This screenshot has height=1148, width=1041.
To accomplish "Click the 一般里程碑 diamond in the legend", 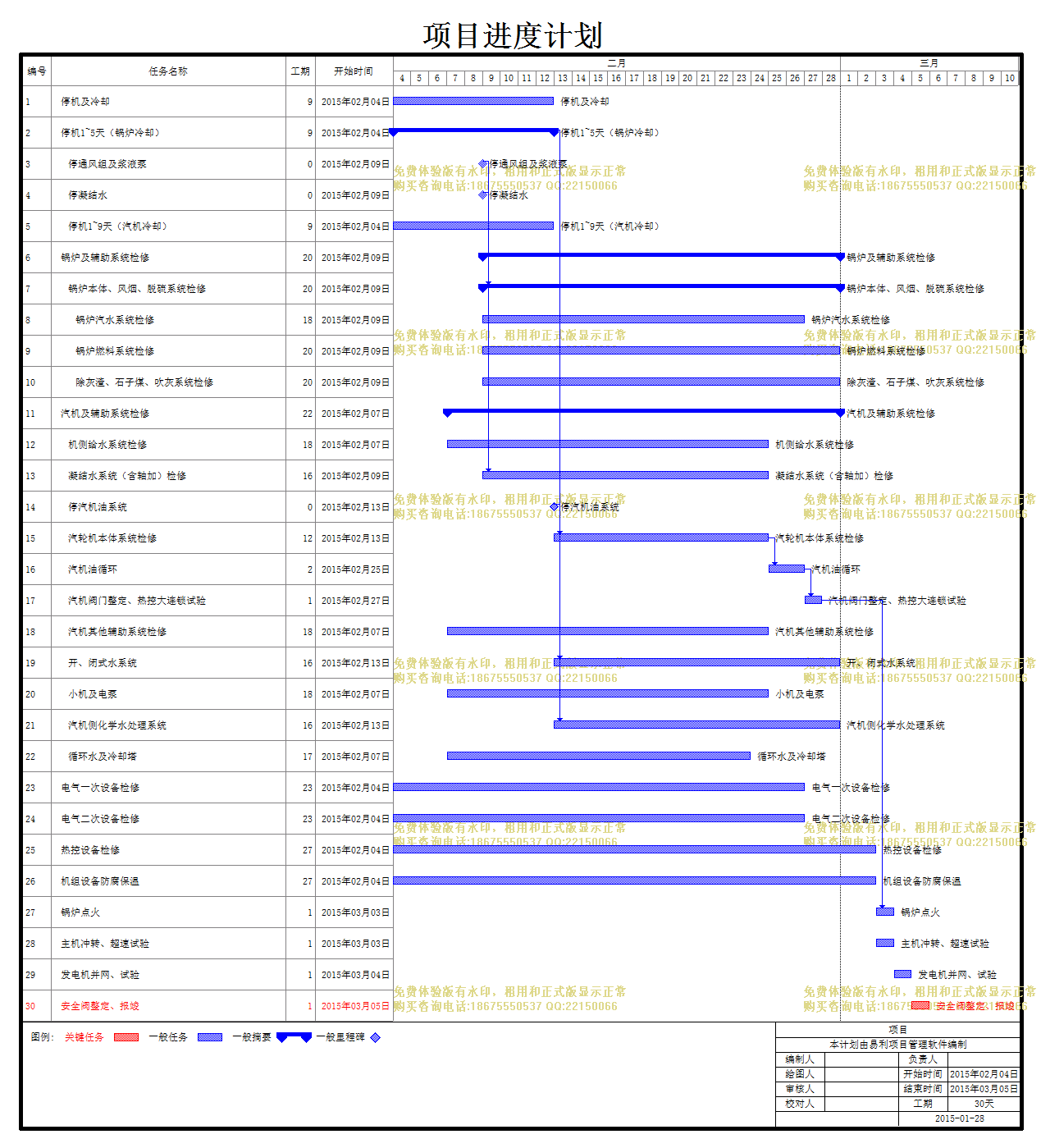I will tap(375, 1038).
